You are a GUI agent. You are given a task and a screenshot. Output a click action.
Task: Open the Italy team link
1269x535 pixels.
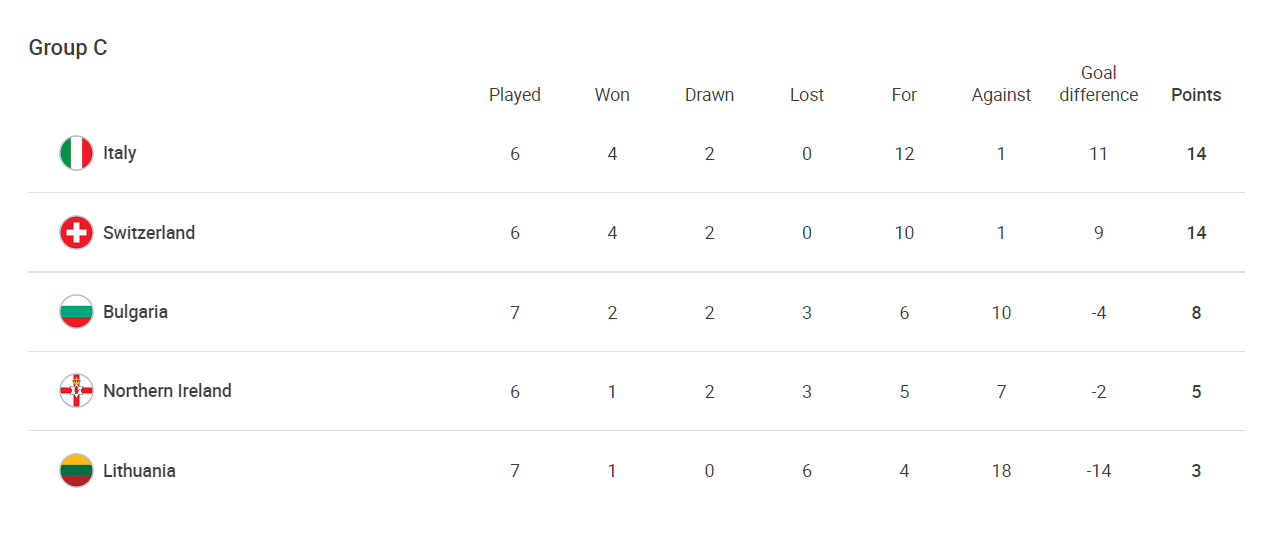(120, 153)
